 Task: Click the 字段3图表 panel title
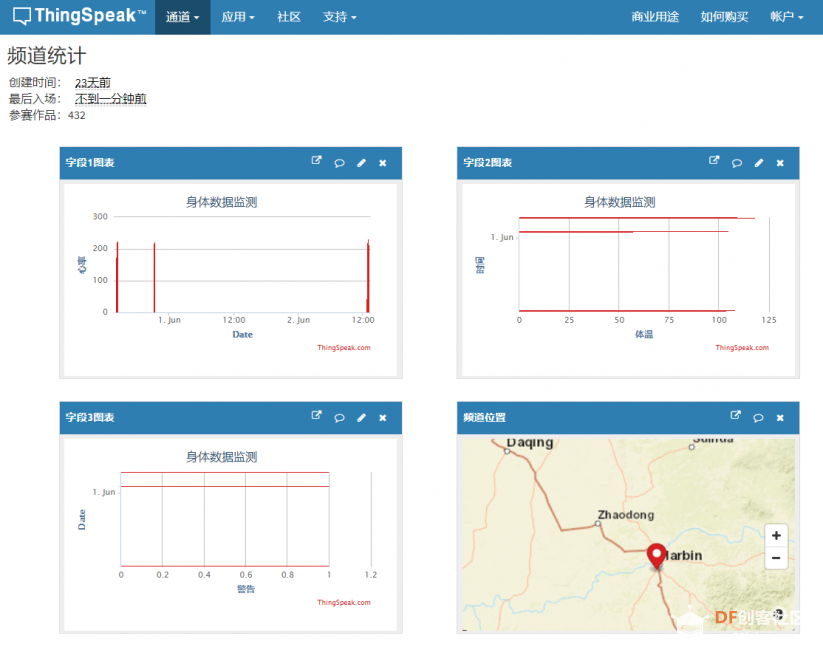point(90,417)
